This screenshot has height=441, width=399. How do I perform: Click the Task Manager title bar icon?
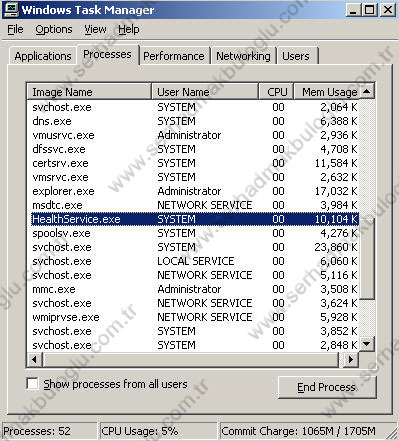pos(11,10)
